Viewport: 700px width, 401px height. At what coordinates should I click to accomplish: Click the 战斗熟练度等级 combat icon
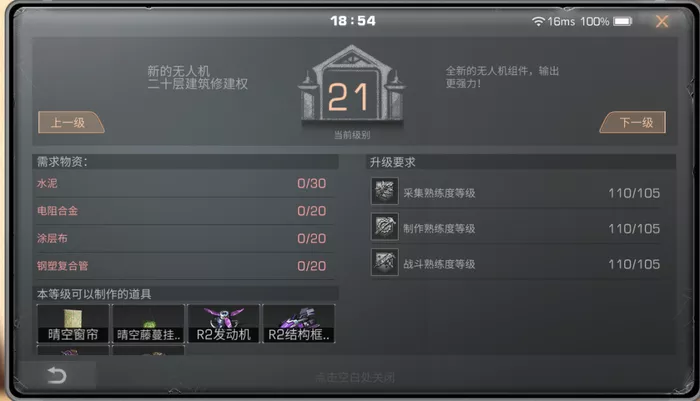pos(385,262)
